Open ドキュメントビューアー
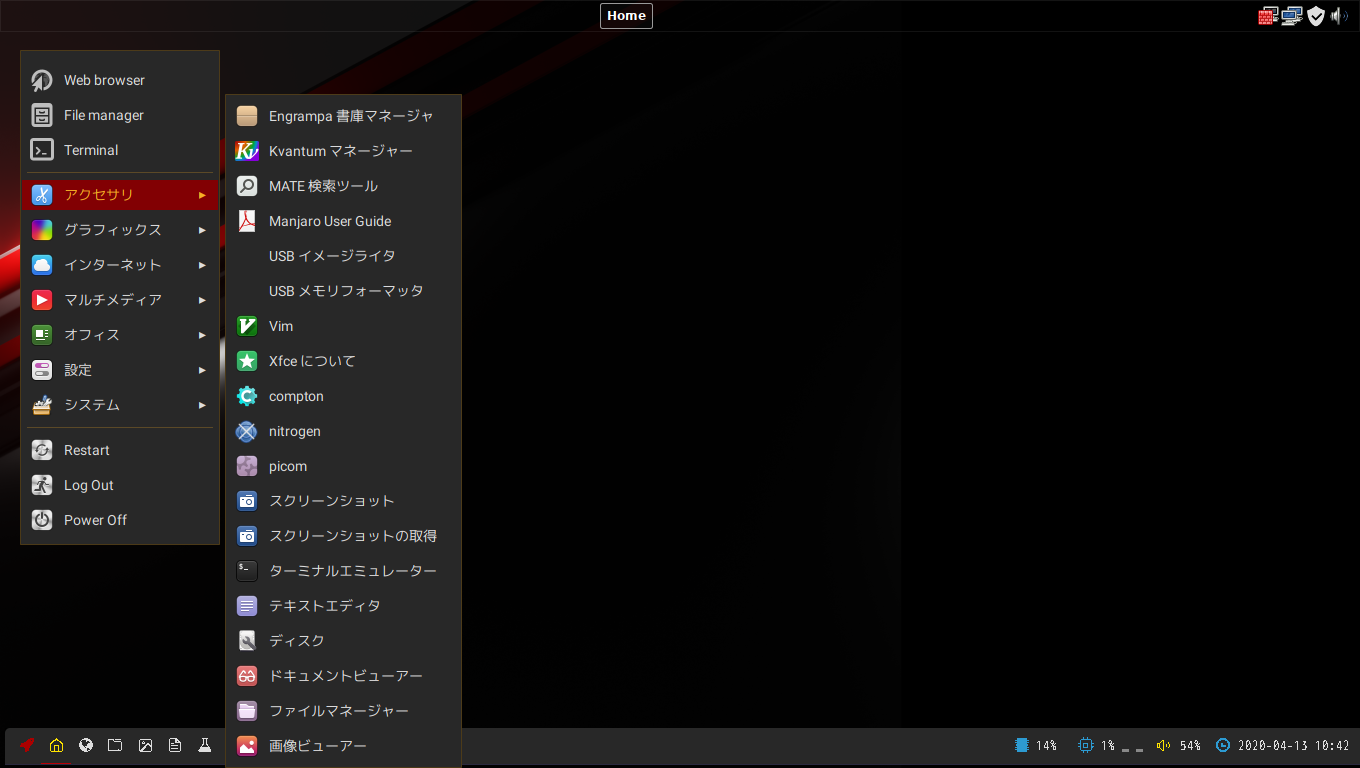Screen dimensions: 1360x768 tap(343, 676)
